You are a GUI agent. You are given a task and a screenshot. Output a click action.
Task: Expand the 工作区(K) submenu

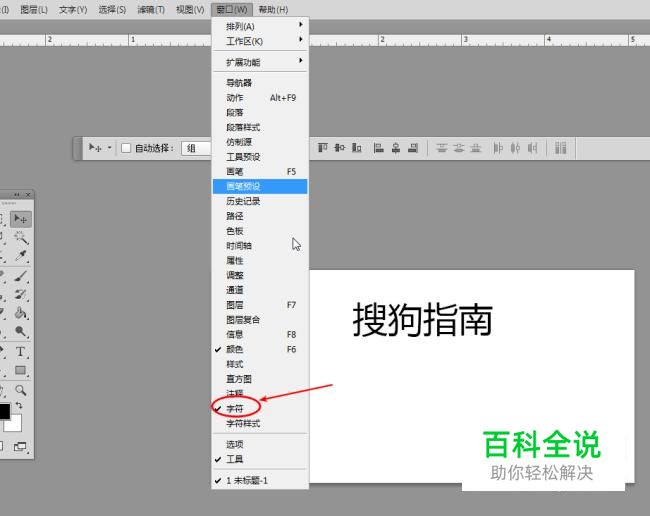click(x=260, y=41)
